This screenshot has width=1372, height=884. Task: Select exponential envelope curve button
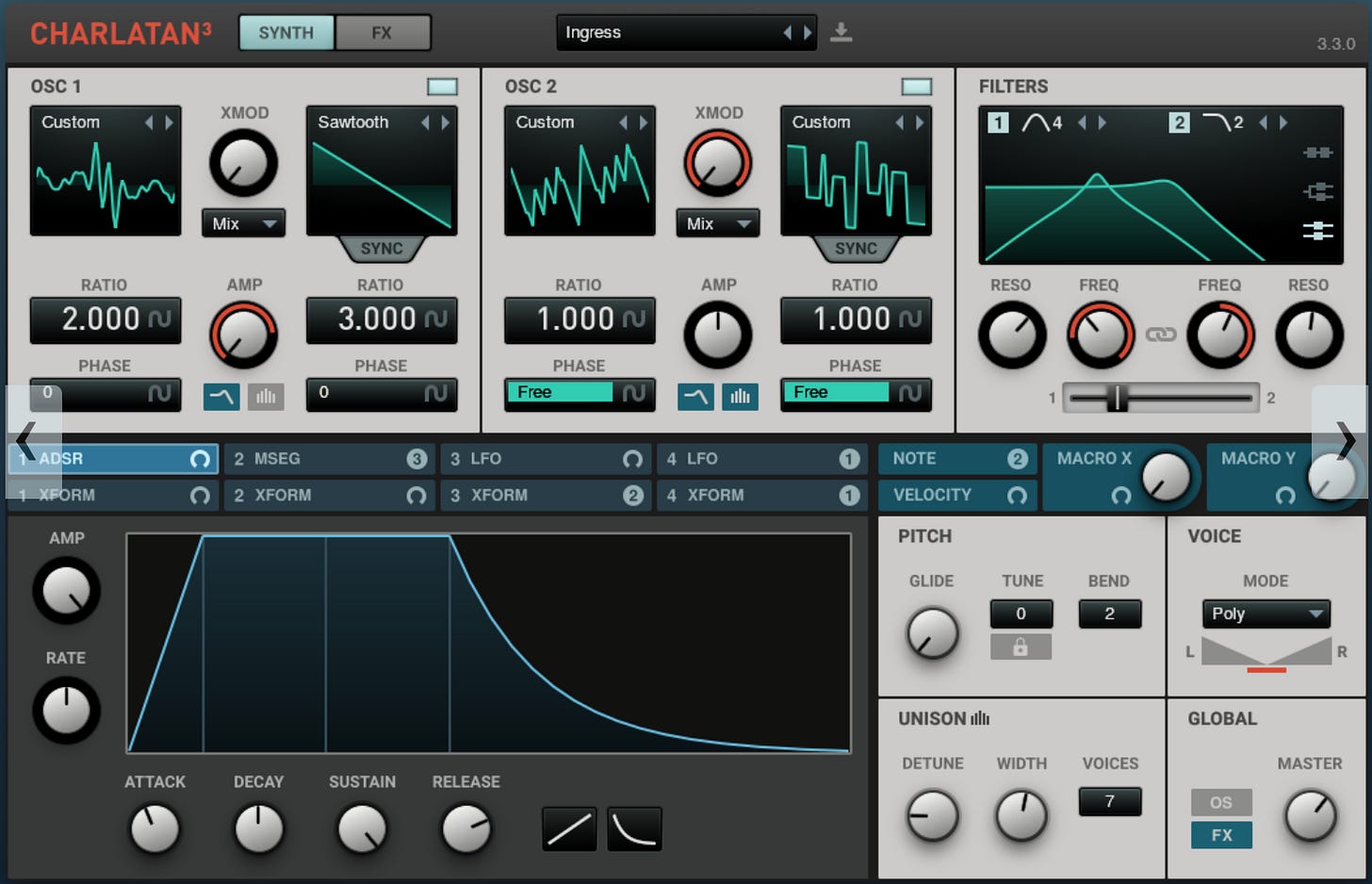coord(634,829)
